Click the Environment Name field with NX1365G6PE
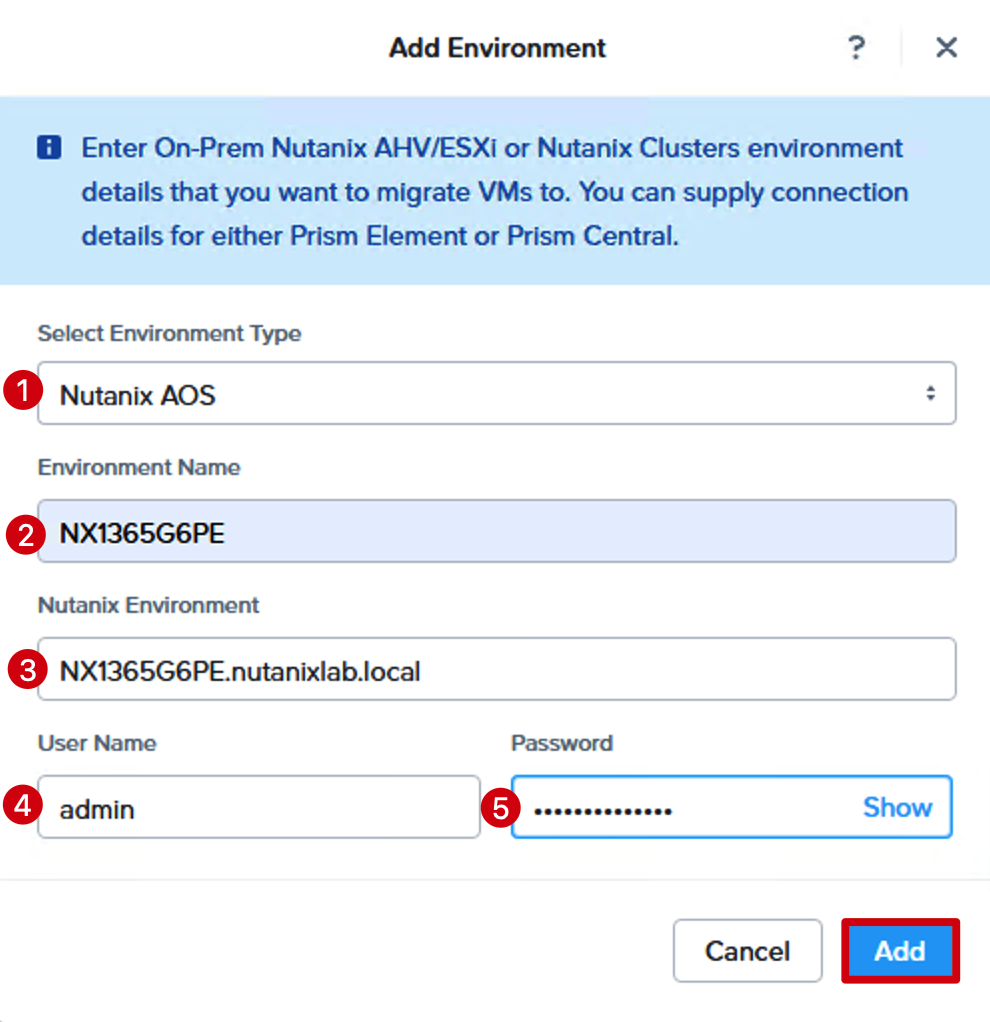990x1022 pixels. click(x=497, y=531)
